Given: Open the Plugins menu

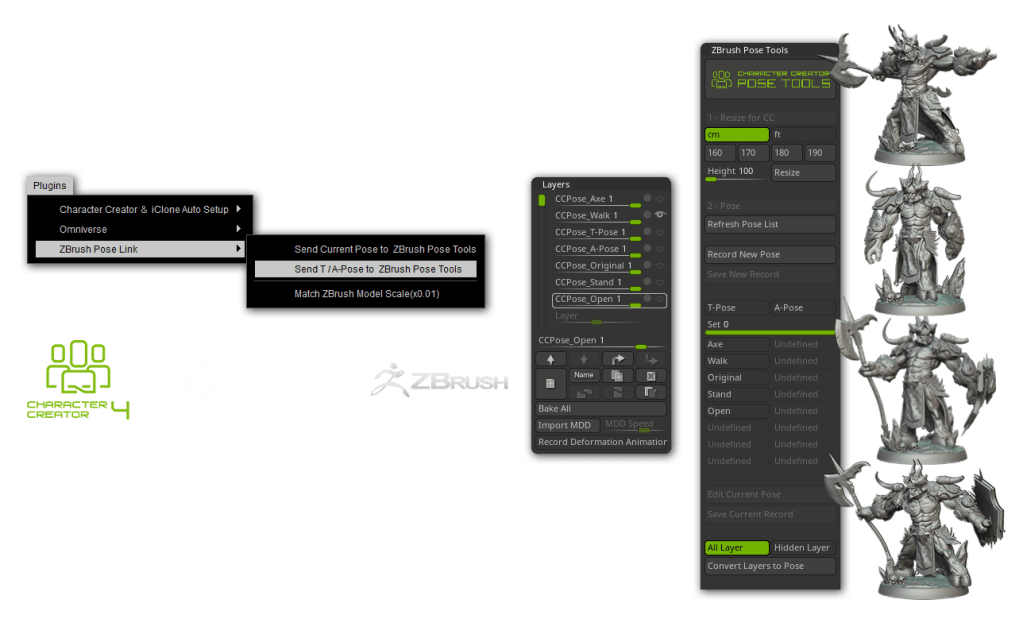Looking at the screenshot, I should pyautogui.click(x=50, y=185).
